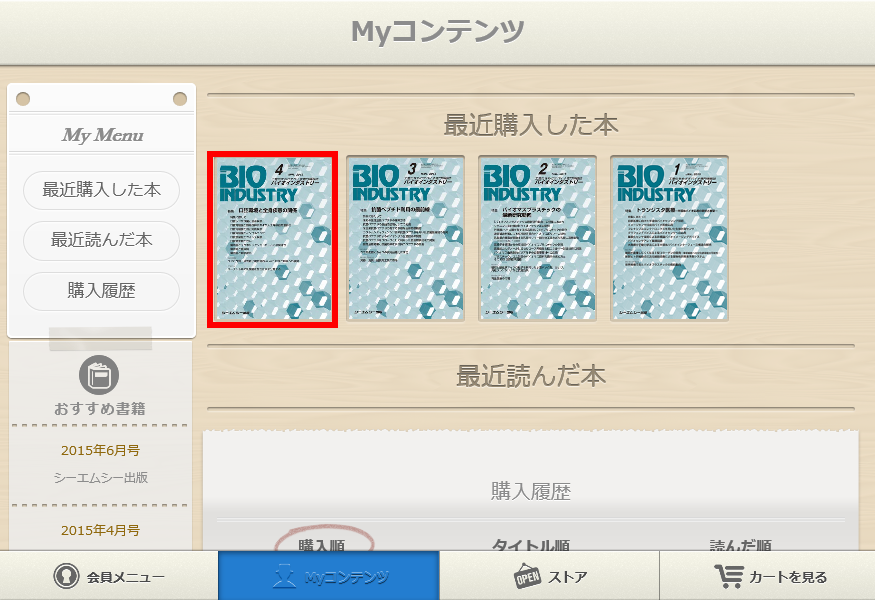
Task: Click the My Contents person icon
Action: pos(284,575)
